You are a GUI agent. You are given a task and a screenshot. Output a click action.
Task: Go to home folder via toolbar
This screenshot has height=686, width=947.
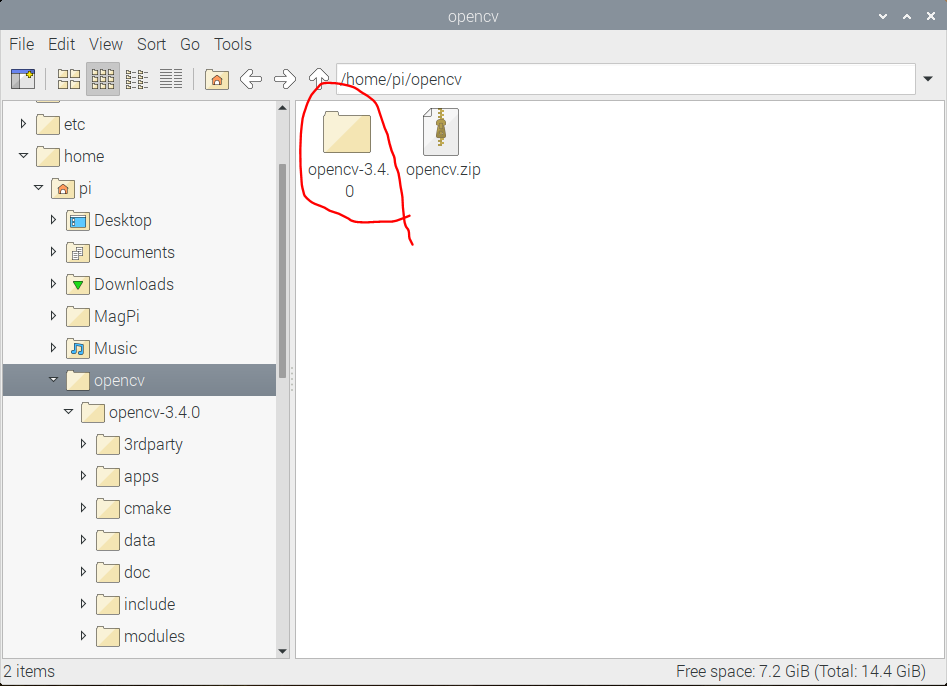(217, 79)
